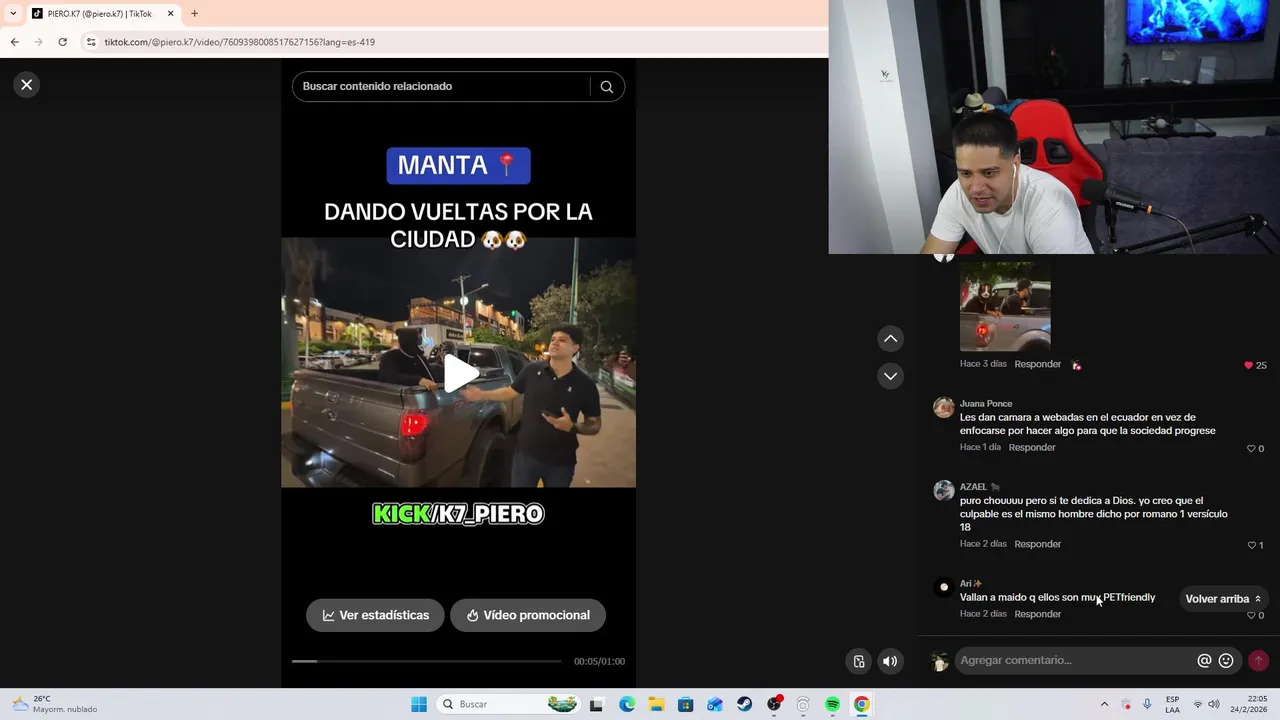Open Steam from taskbar
This screenshot has height=720, width=1280.
744,704
